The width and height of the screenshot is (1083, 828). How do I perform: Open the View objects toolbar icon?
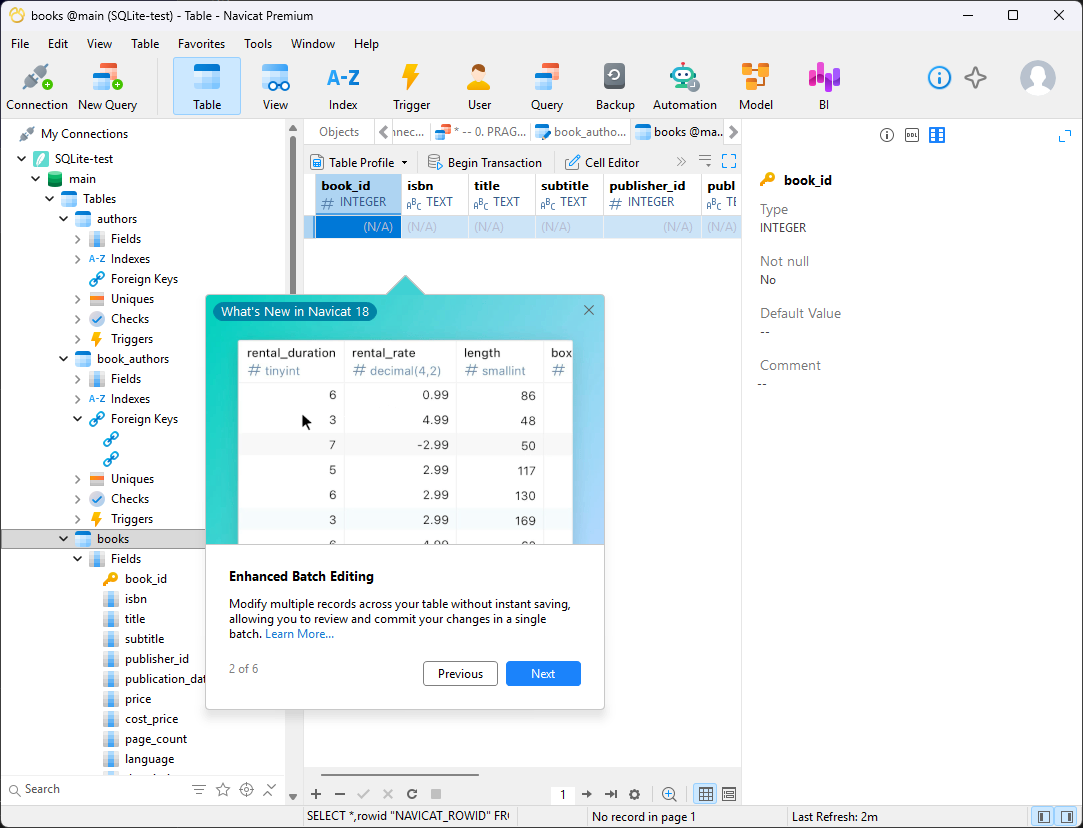[275, 86]
